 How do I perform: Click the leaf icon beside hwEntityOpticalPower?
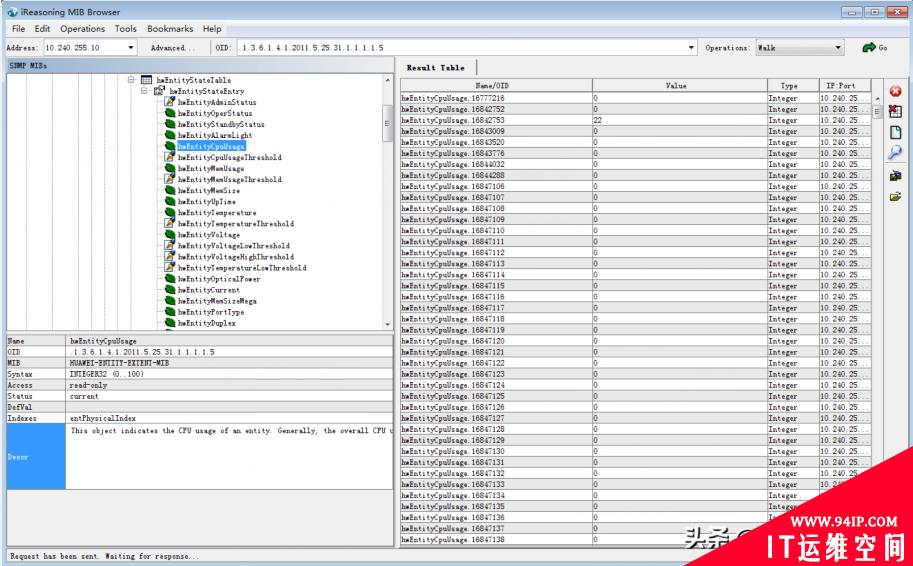169,279
